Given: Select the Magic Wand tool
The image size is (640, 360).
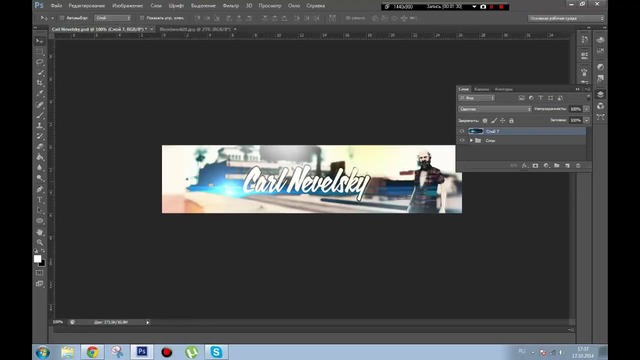Looking at the screenshot, I should [x=40, y=73].
